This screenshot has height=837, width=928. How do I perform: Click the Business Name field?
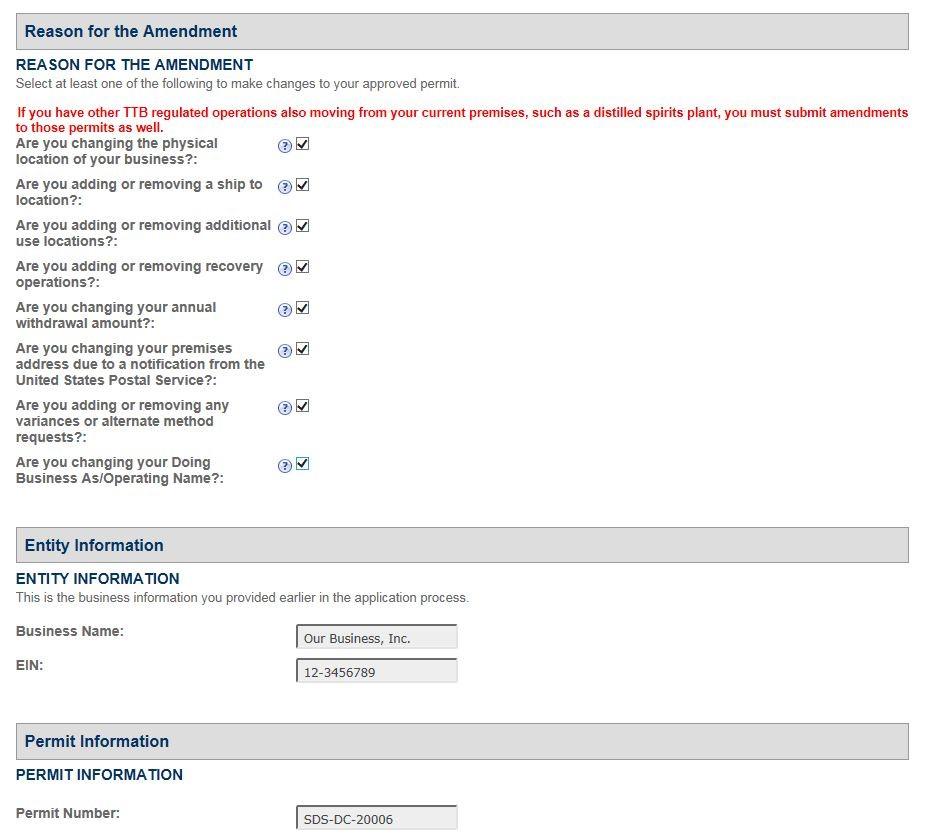point(377,638)
